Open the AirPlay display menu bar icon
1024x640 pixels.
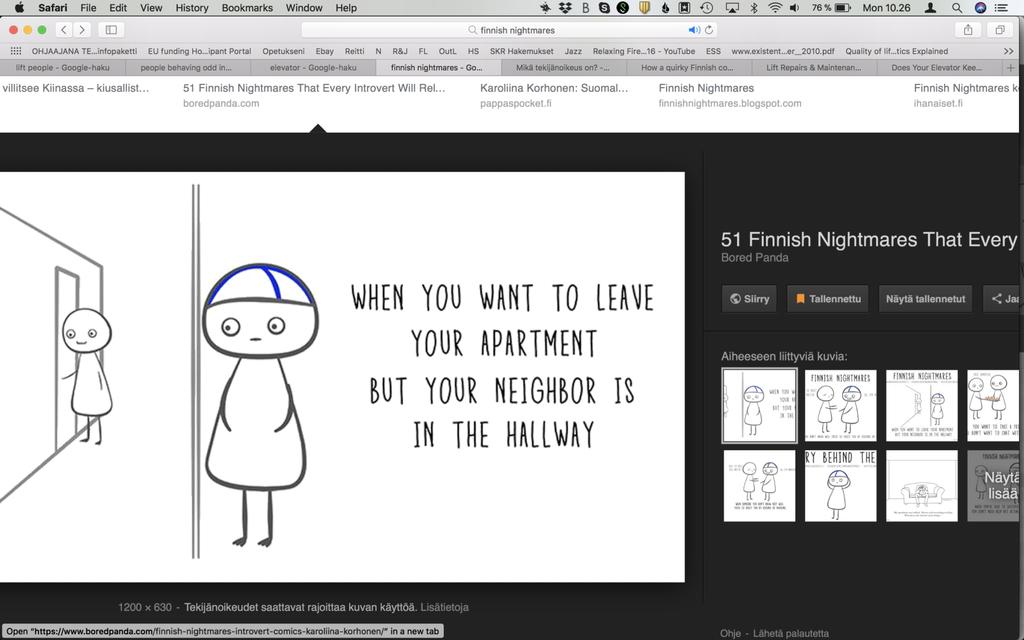pos(732,8)
